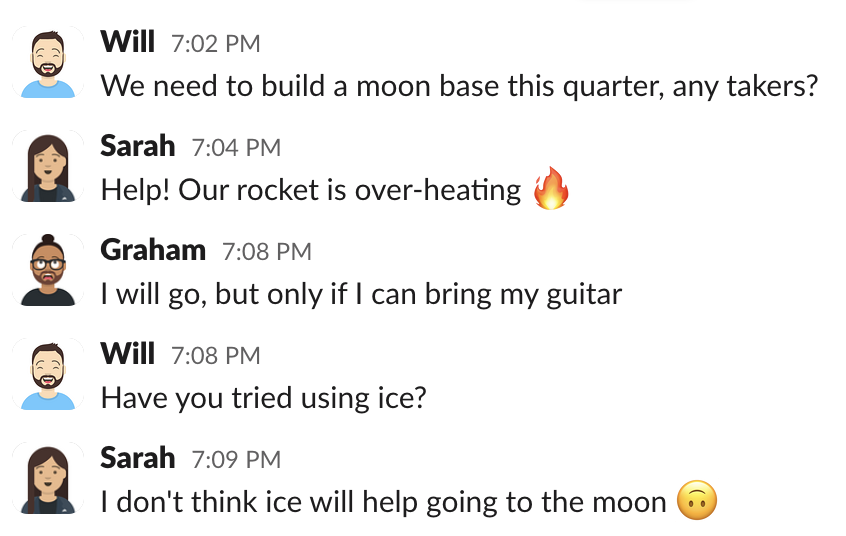Click the "Have you tried using ice?" message
846x536 pixels.
point(264,398)
